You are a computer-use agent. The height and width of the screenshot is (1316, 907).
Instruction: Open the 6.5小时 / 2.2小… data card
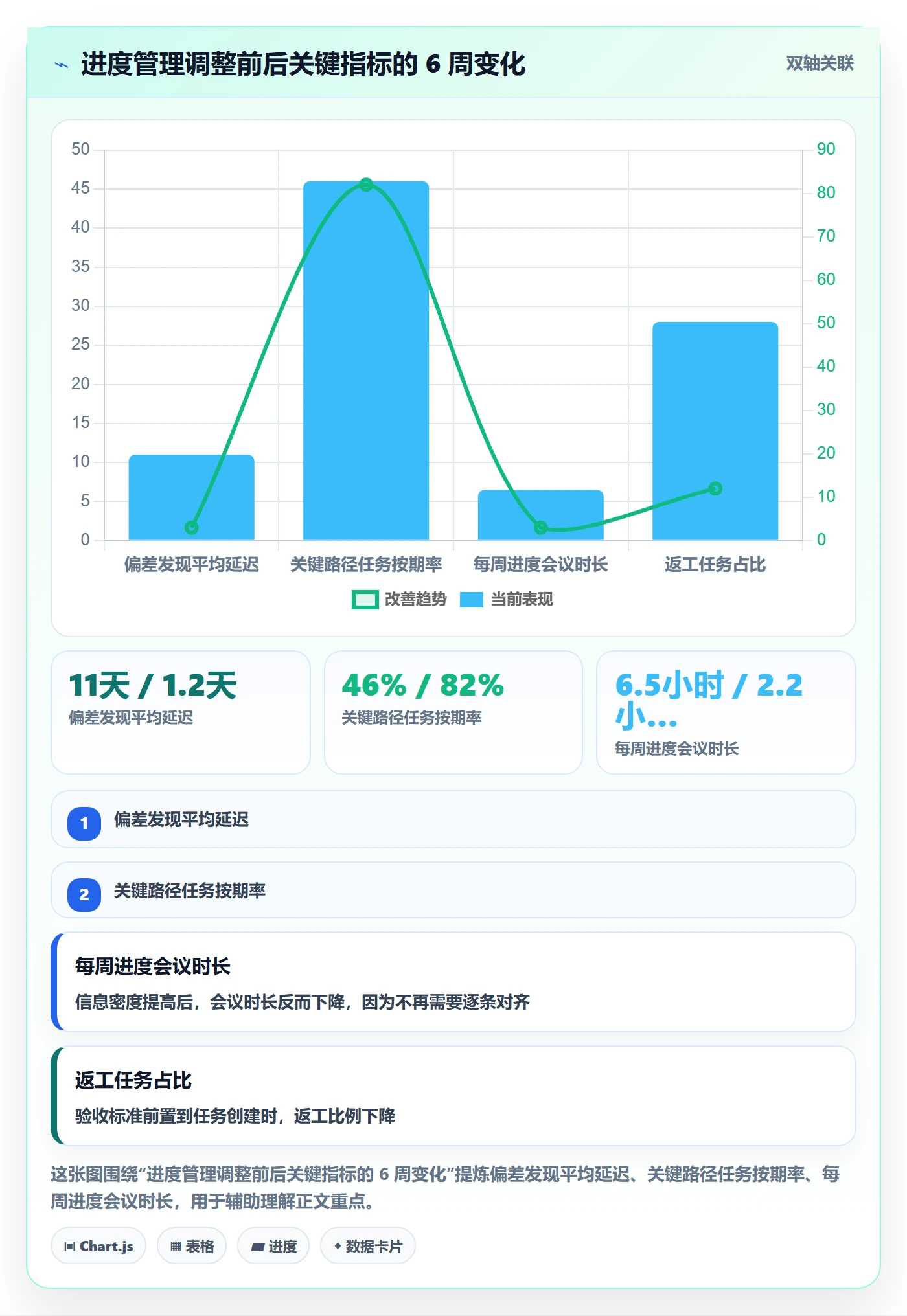click(726, 712)
